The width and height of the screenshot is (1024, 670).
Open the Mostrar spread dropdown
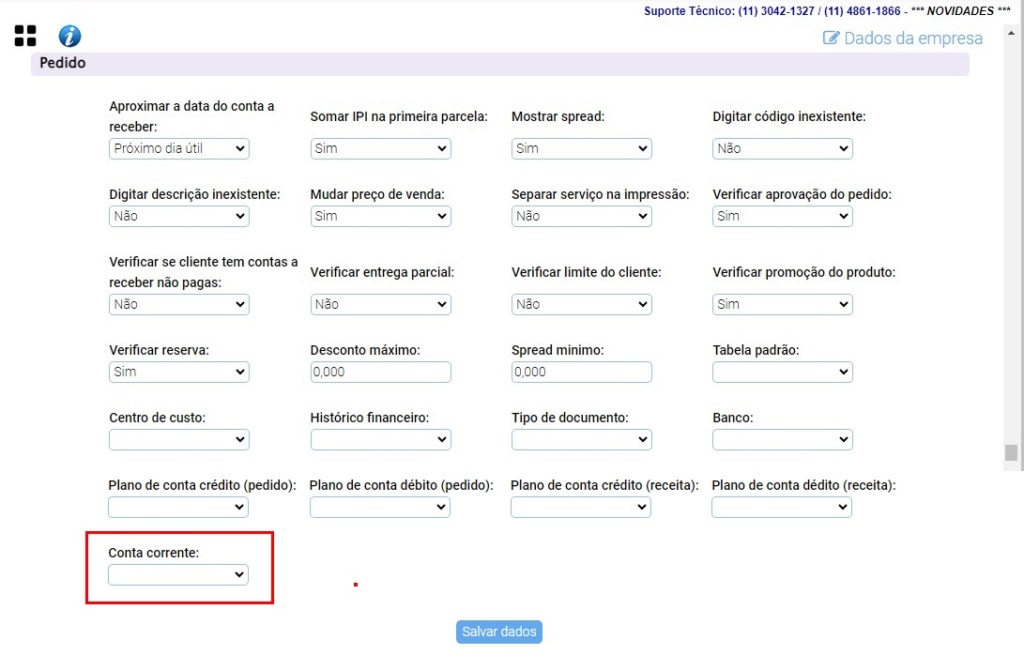pyautogui.click(x=581, y=148)
